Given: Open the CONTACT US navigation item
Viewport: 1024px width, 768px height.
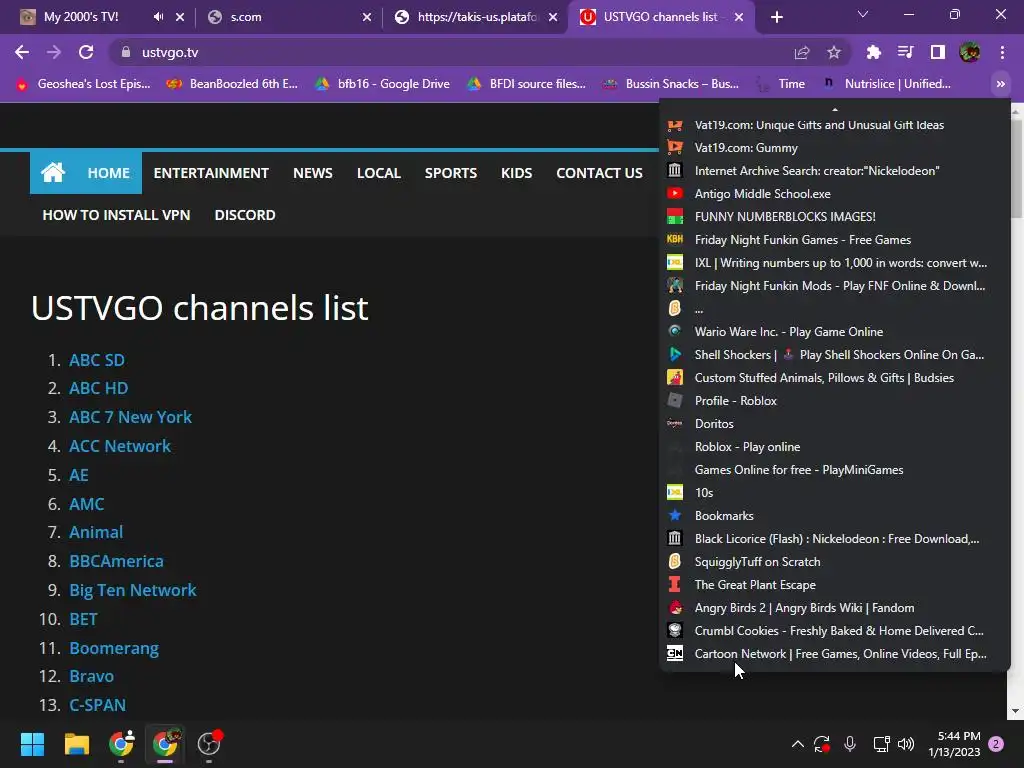Looking at the screenshot, I should pyautogui.click(x=600, y=173).
